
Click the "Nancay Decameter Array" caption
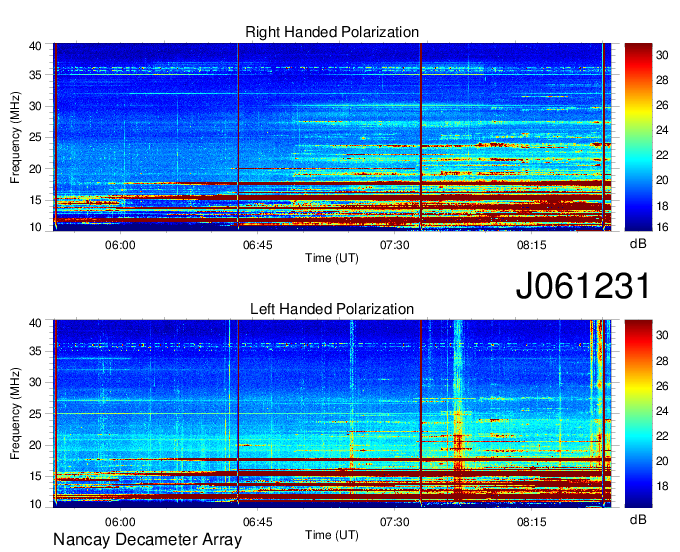point(147,540)
